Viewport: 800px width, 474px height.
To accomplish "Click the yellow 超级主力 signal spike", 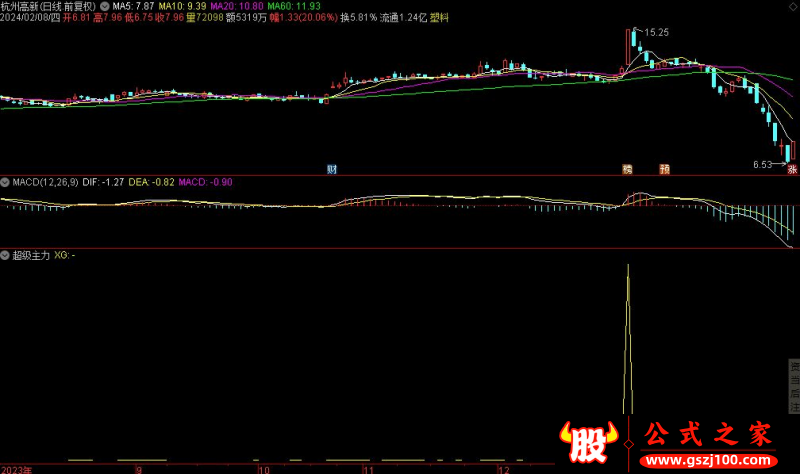I will click(628, 339).
